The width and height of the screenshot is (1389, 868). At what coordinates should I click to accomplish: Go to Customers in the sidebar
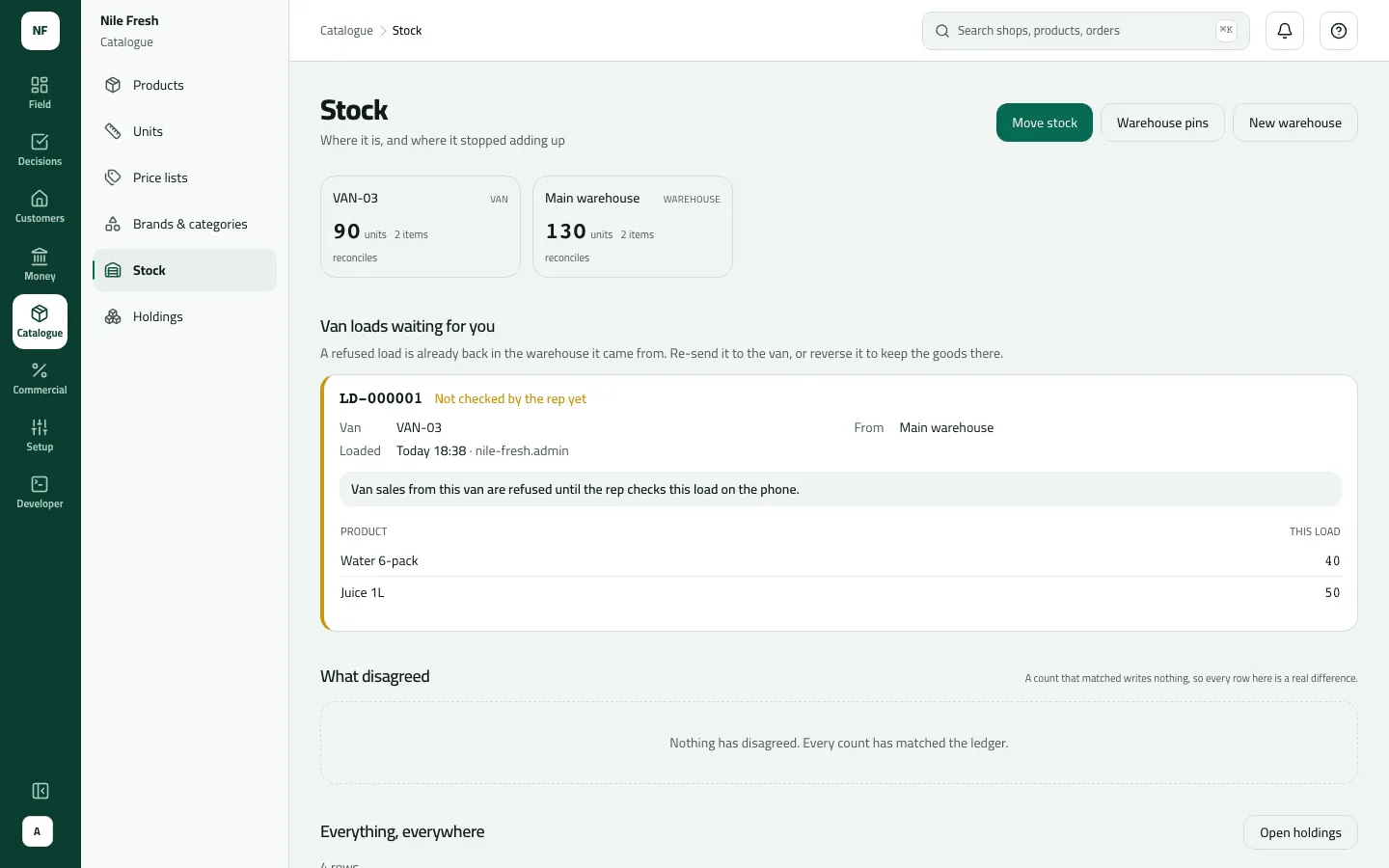point(40,206)
